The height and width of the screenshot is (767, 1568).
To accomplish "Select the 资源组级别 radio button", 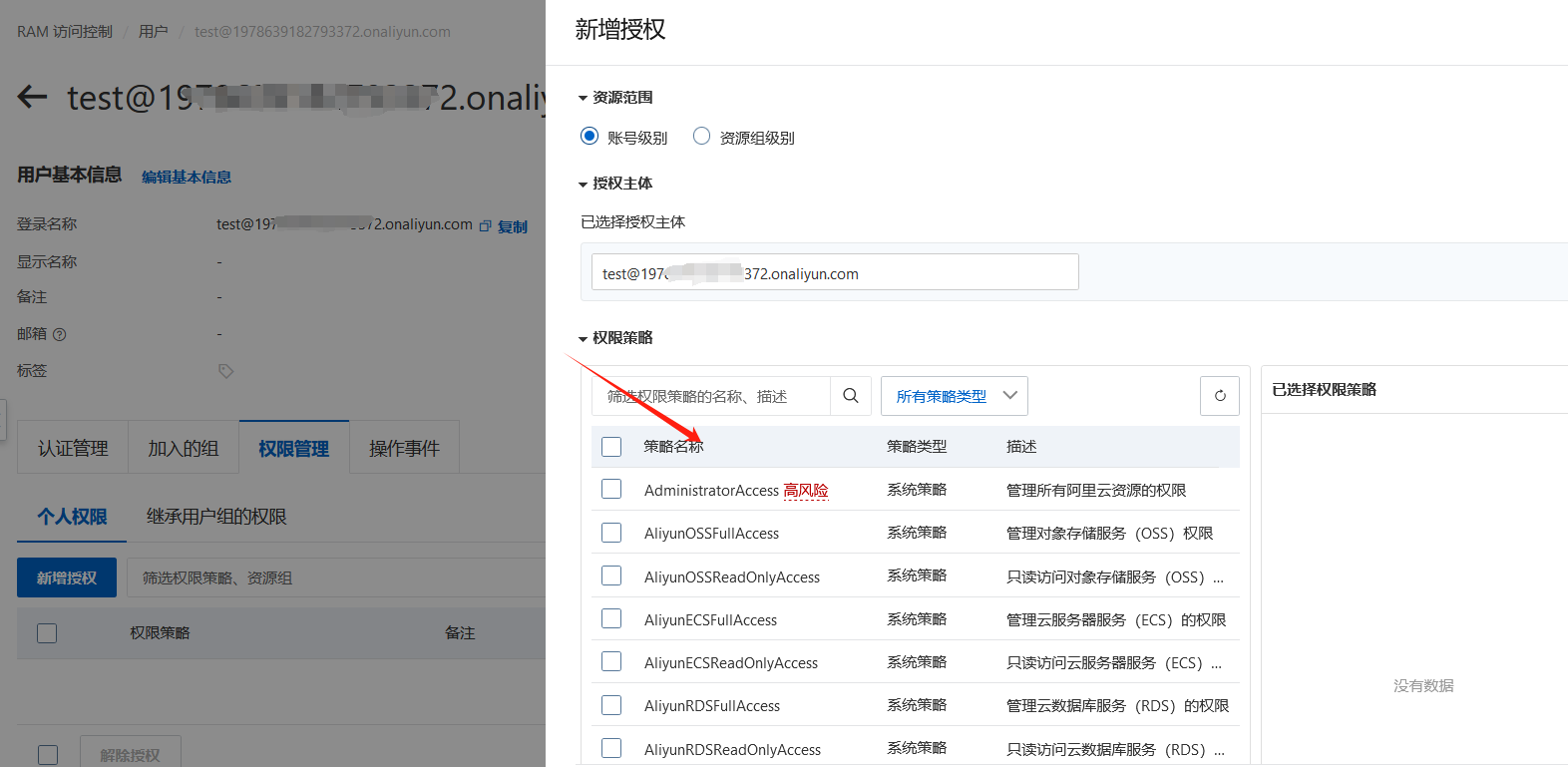I will pyautogui.click(x=702, y=136).
